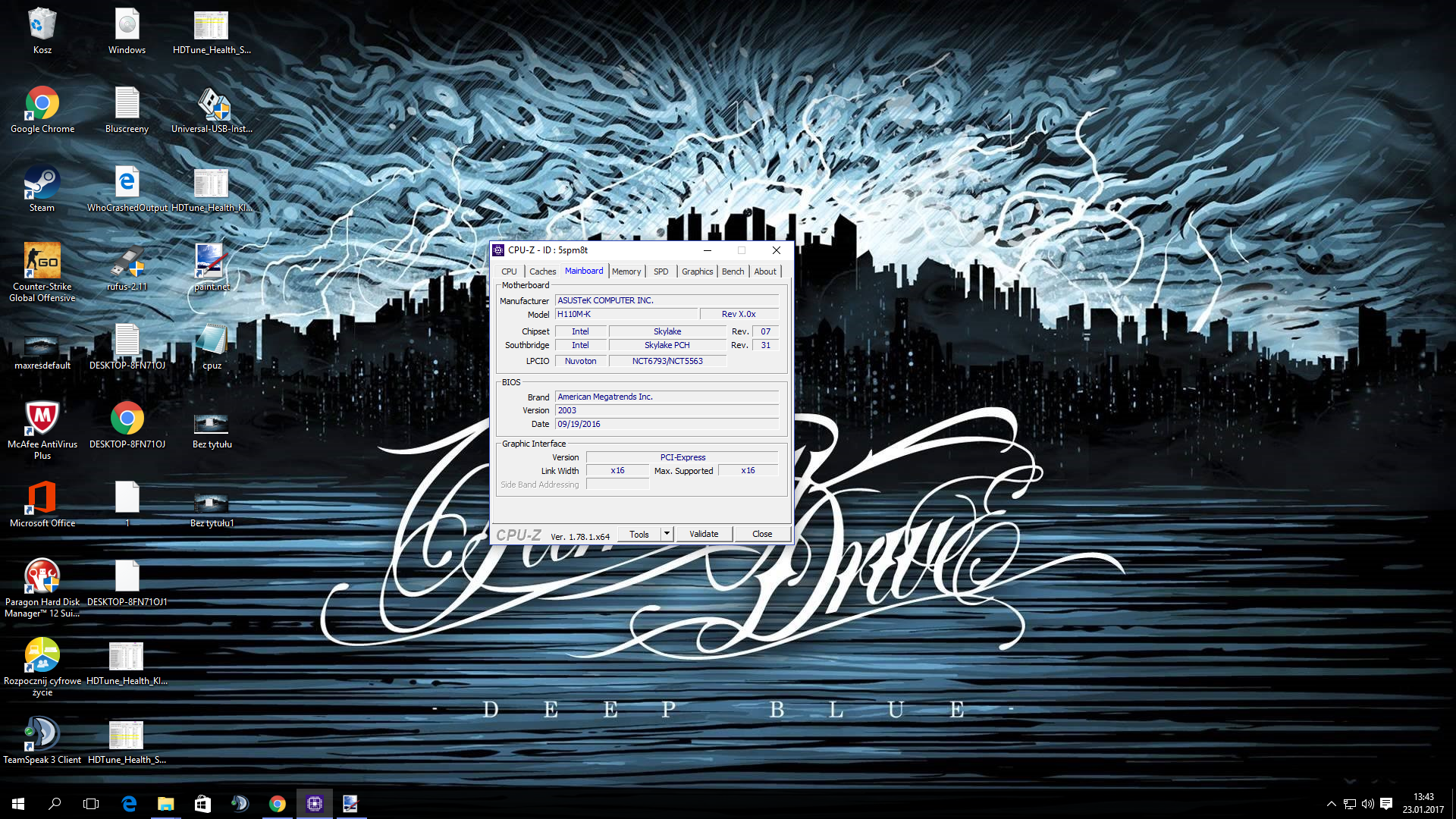Screen dimensions: 1456x819
Task: Click the BIOS version value 2003
Action: pos(667,410)
